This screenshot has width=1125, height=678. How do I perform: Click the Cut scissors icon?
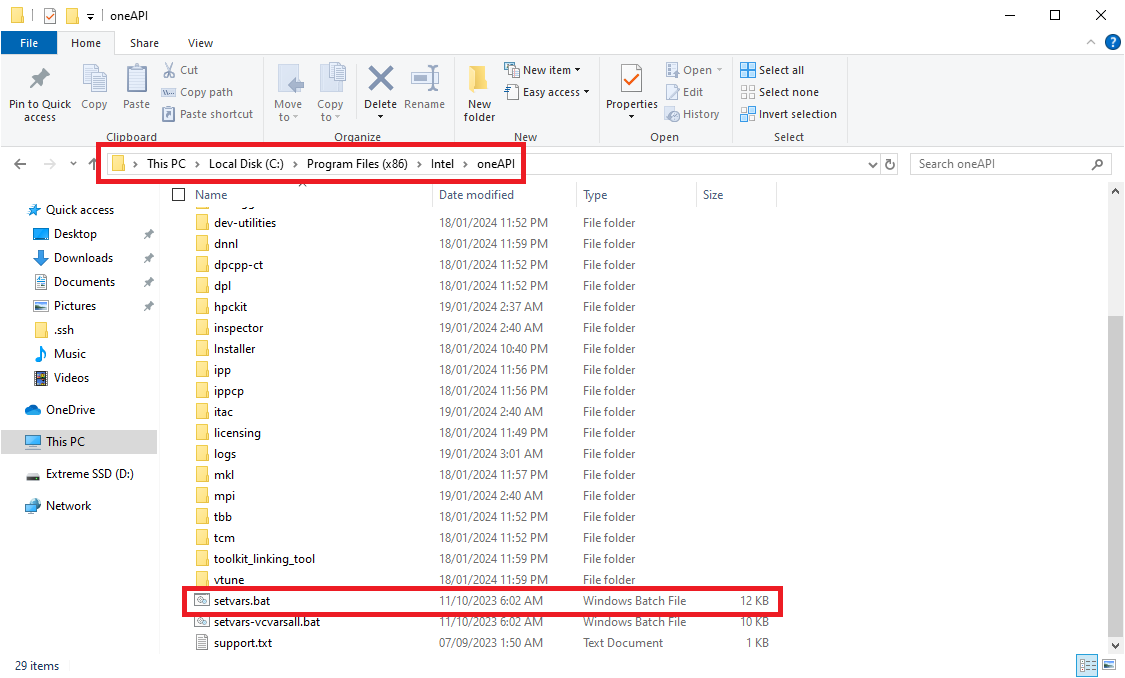tap(169, 70)
